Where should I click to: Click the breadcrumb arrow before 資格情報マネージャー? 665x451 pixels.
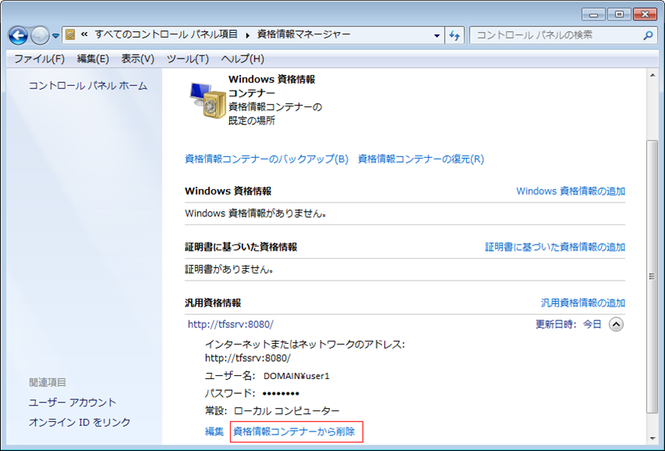click(247, 36)
